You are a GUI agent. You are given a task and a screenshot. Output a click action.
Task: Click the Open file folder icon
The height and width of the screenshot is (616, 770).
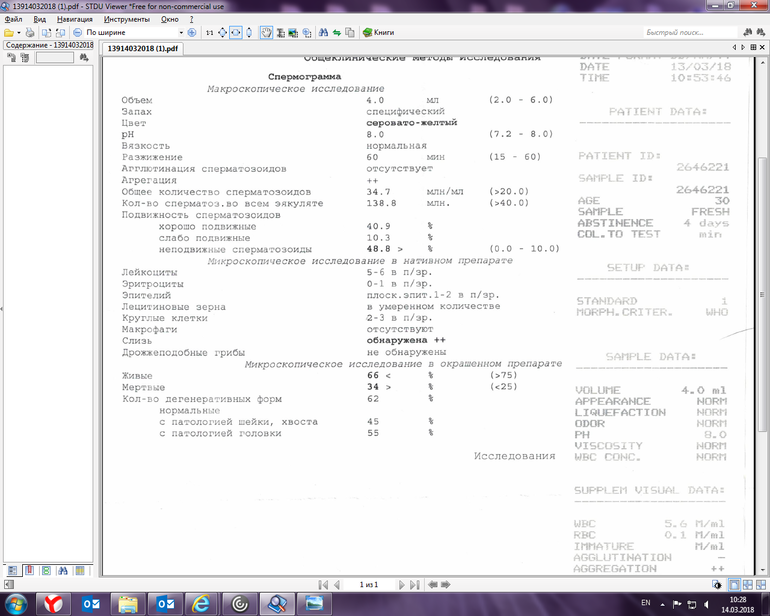coord(7,33)
